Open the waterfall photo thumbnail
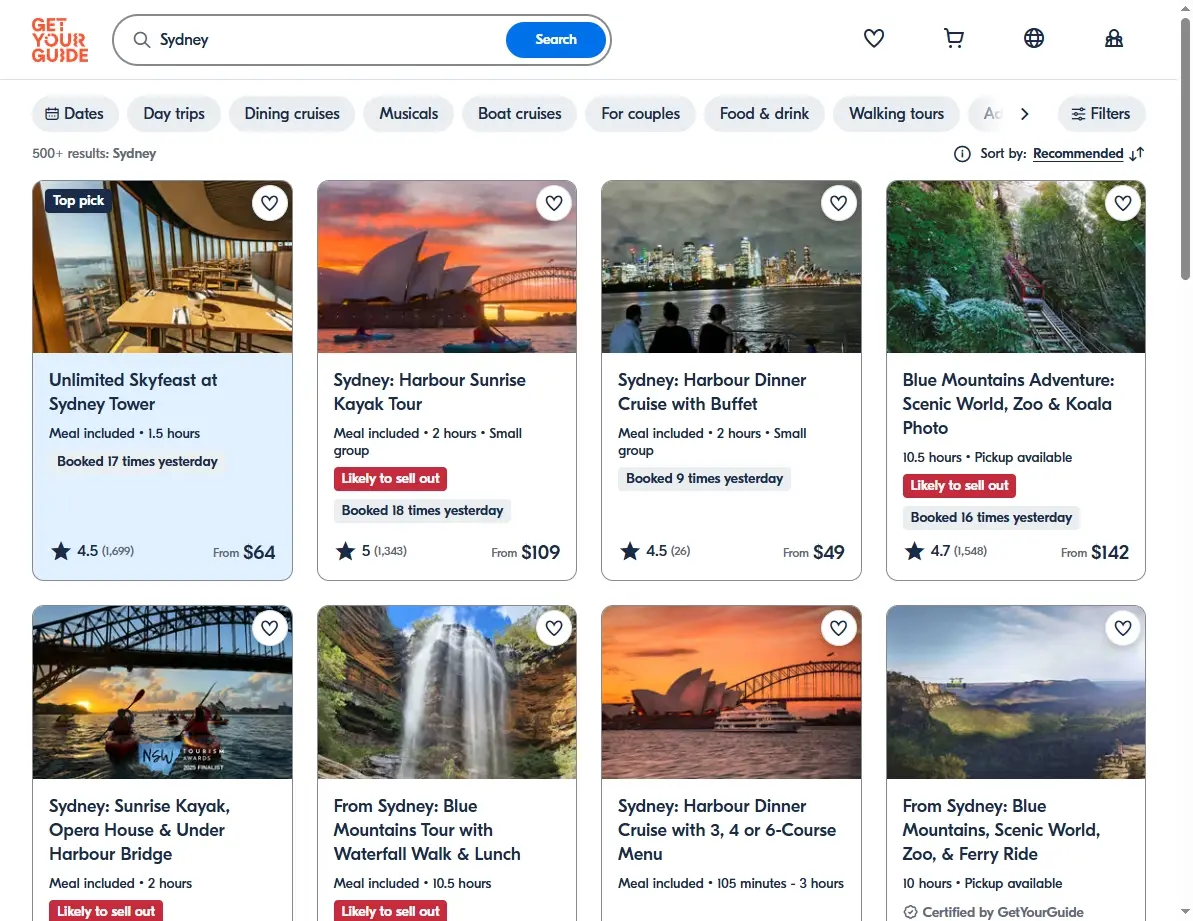This screenshot has height=921, width=1193. coord(447,692)
